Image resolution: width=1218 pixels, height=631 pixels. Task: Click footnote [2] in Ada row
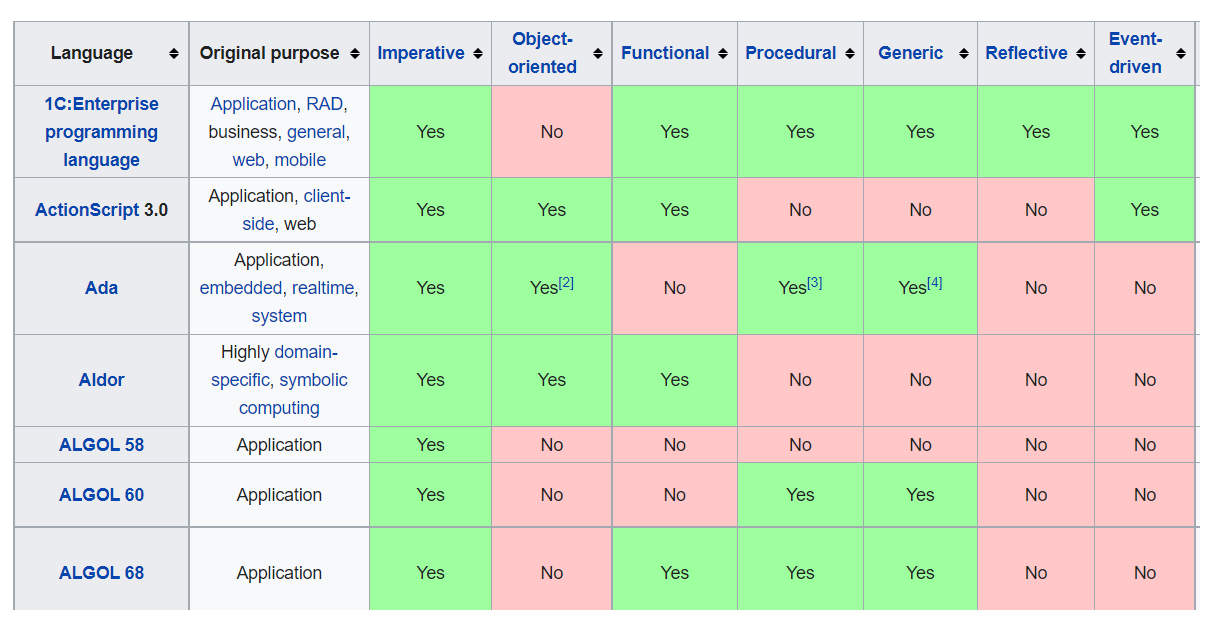point(566,283)
